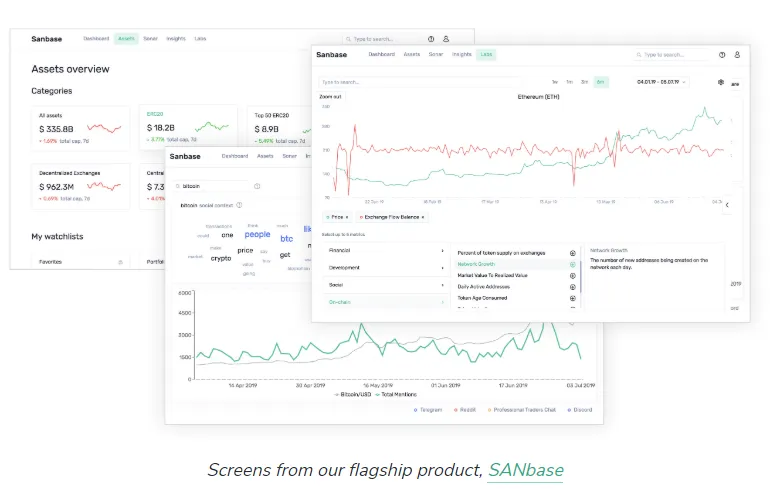Screen dimensions: 771x491
Task: Remove the Exchange Flow Balance metric chip
Action: [422, 217]
